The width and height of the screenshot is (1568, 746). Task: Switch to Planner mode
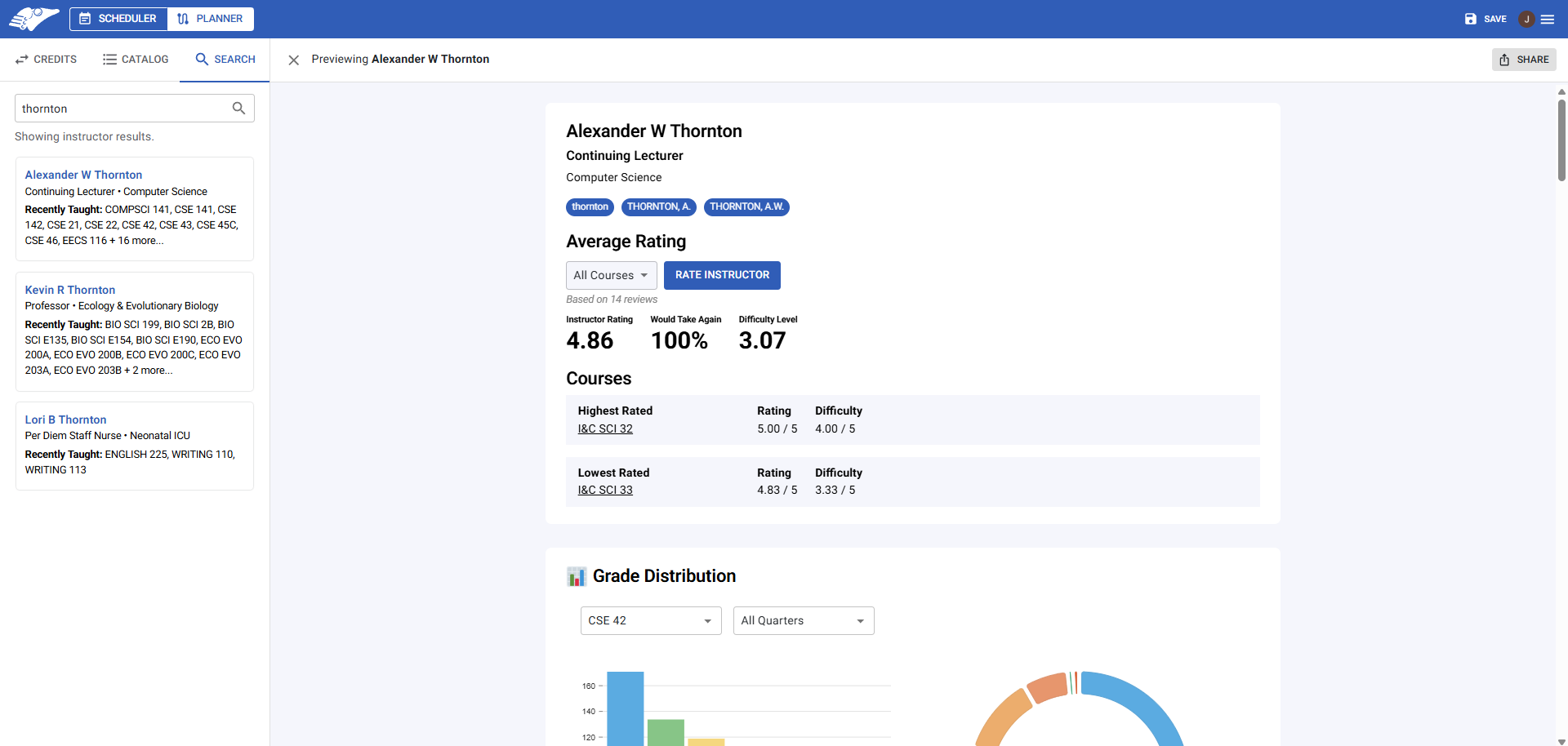coord(211,19)
